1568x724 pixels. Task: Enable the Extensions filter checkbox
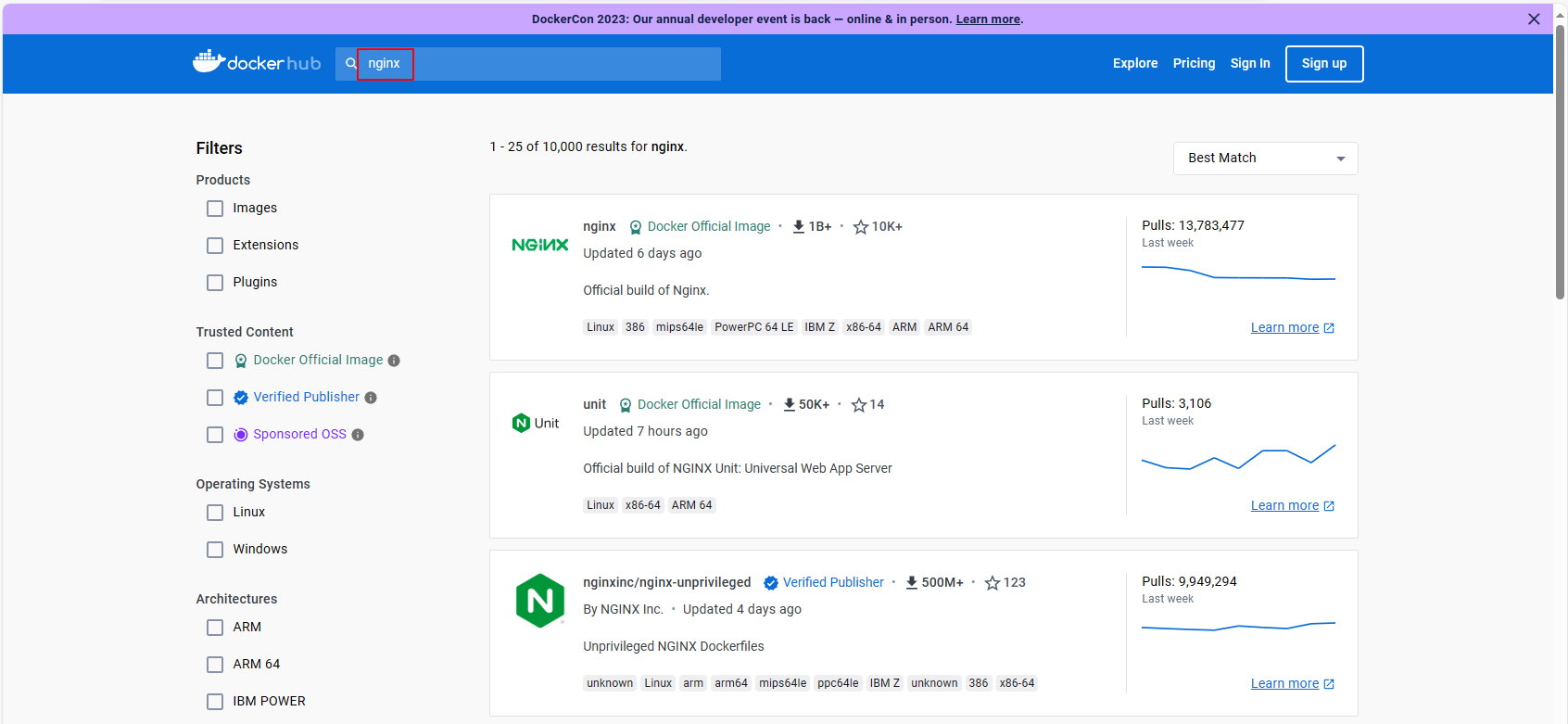coord(215,246)
